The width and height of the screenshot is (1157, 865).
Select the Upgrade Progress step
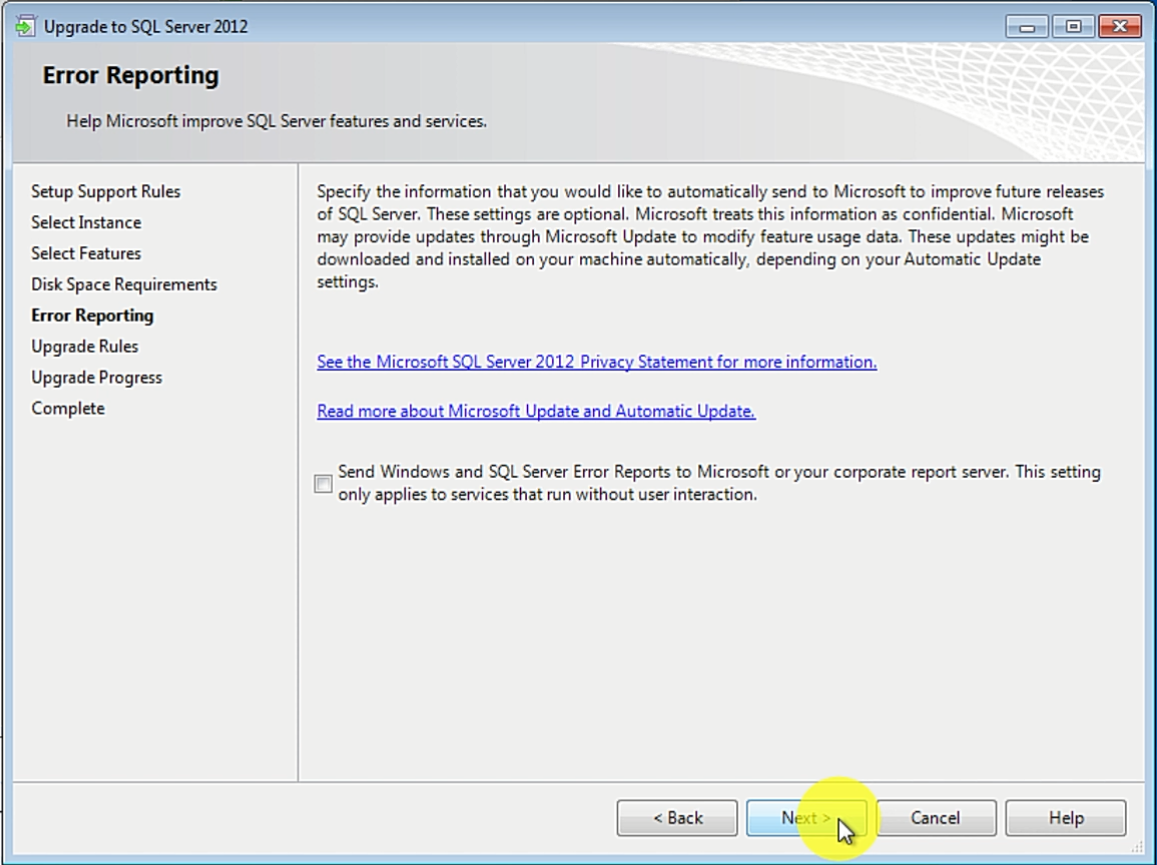[x=97, y=377]
